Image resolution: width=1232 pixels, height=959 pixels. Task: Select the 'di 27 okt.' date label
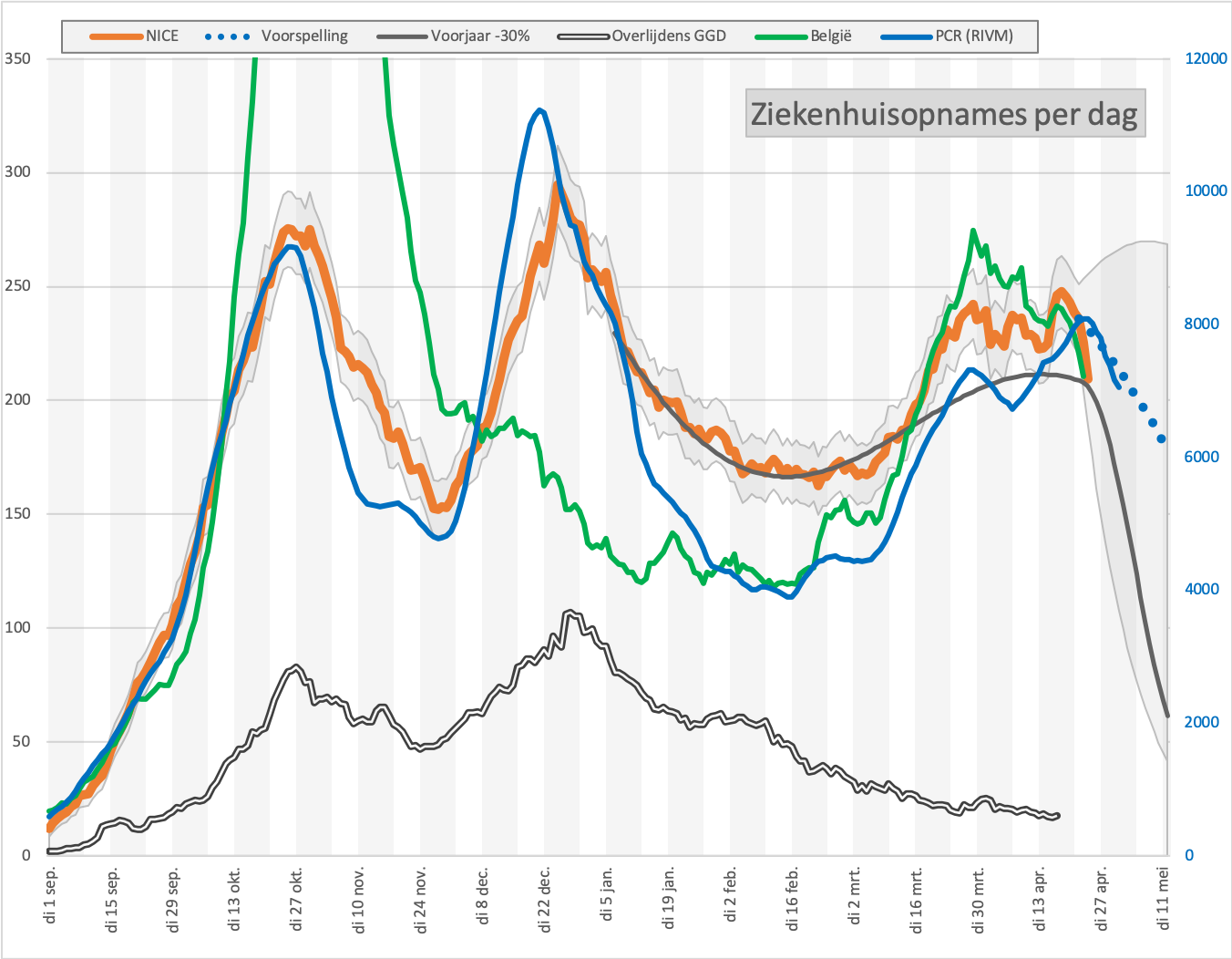coord(297,899)
